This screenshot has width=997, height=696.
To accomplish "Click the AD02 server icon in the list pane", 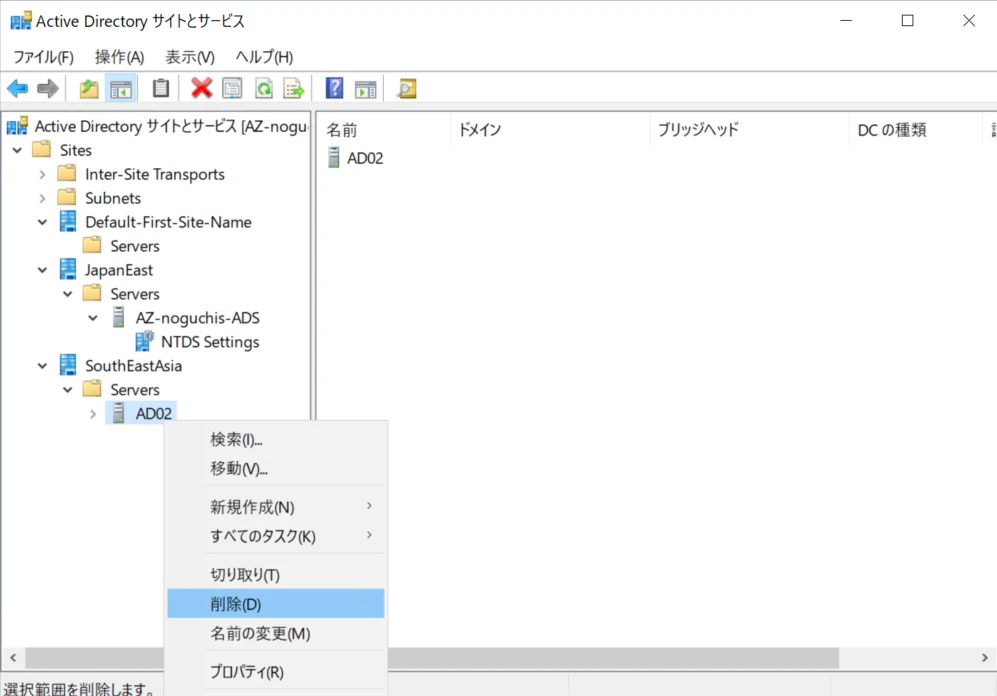I will [334, 157].
